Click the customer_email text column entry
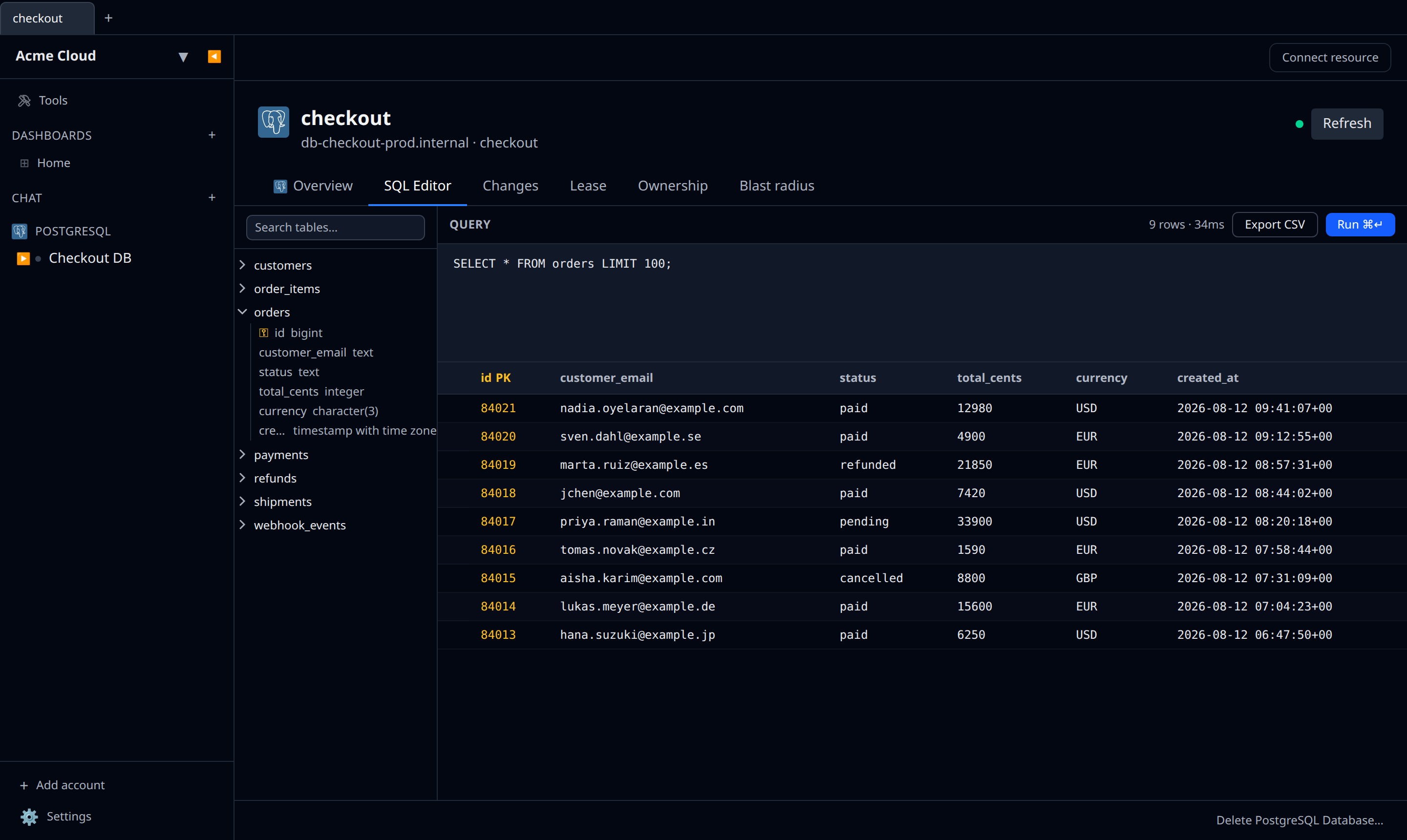 pos(316,352)
